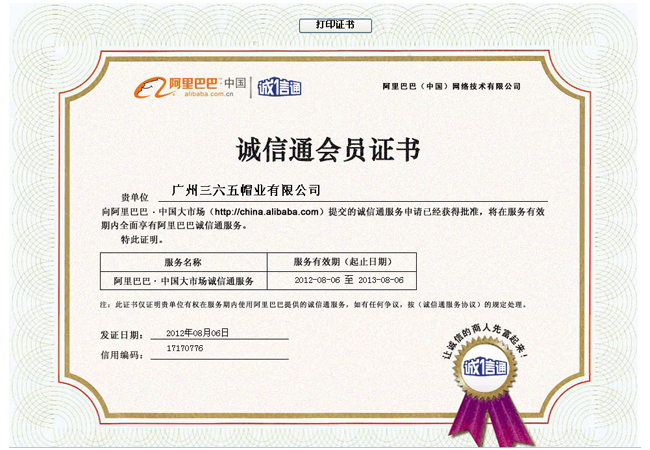The image size is (650, 450).
Task: Click the blue 诚信通 logo beside Alibaba
Action: click(x=280, y=87)
